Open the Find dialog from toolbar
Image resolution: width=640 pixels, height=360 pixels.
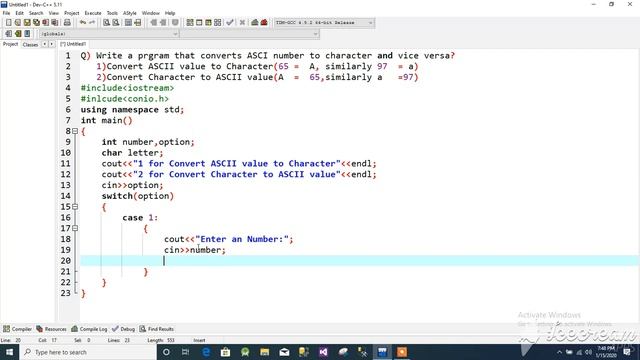107,23
